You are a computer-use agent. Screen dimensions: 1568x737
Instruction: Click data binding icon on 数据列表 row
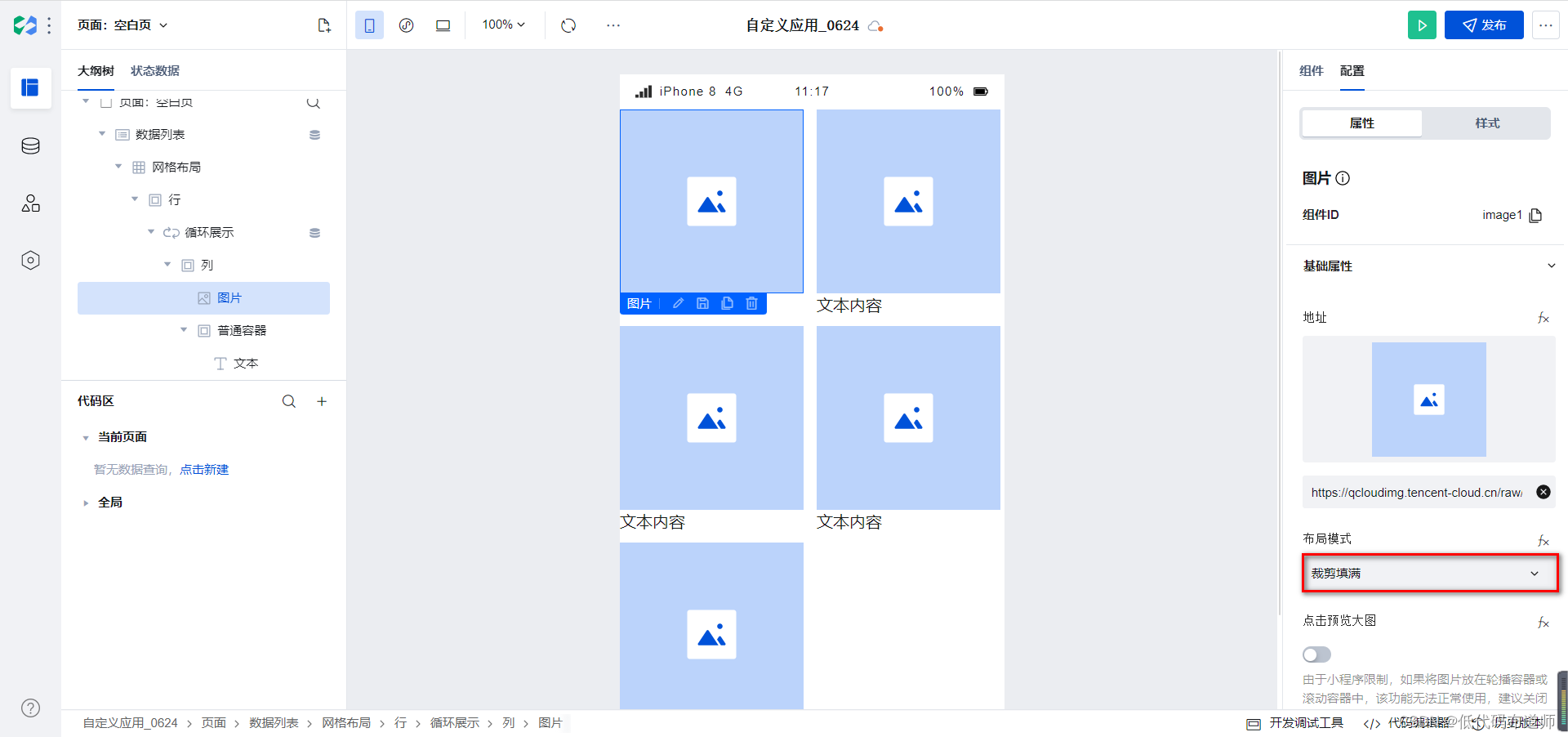tap(314, 135)
